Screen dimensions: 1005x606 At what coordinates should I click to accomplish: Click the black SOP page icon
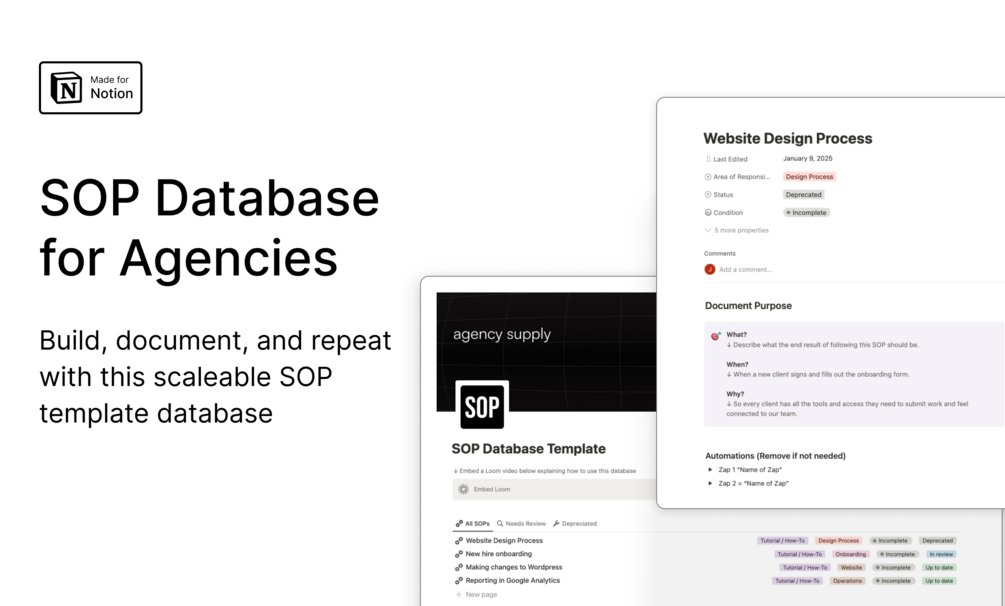[482, 407]
